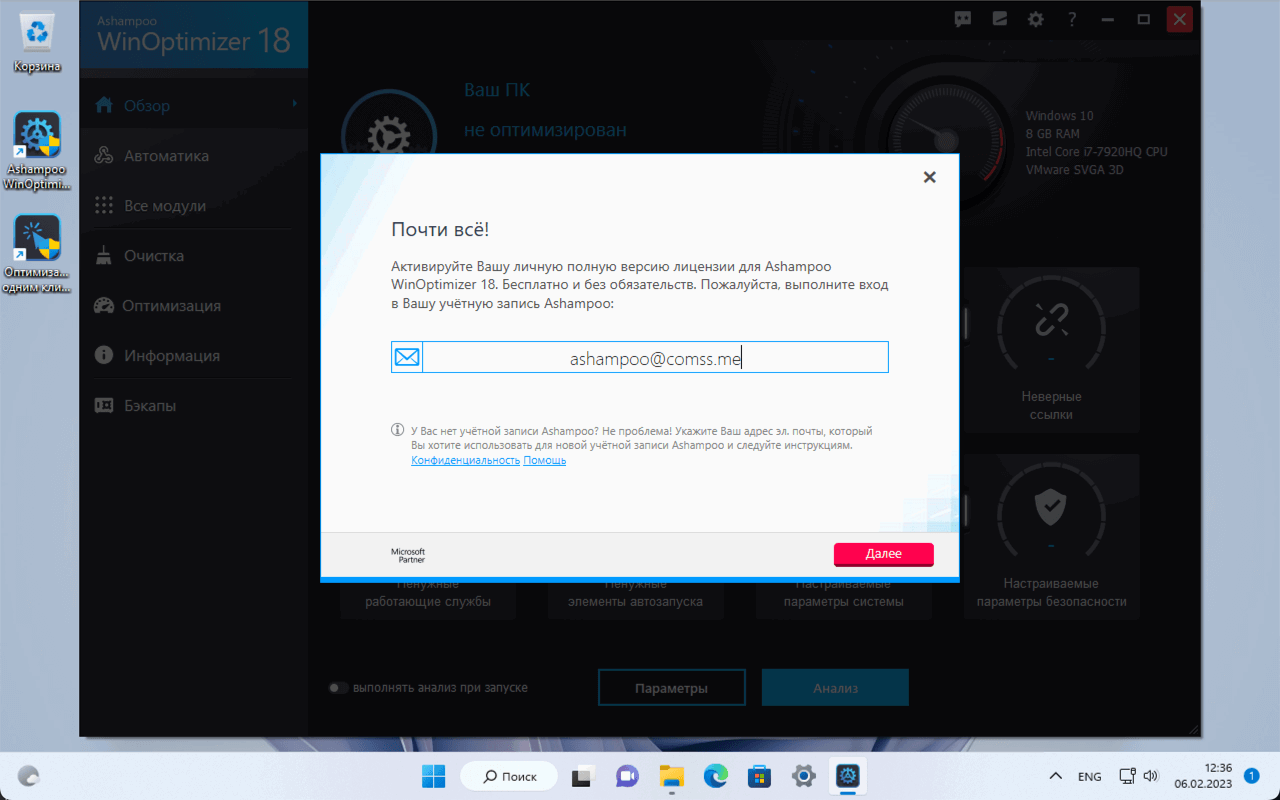This screenshot has width=1280, height=800.
Task: Open Task View from the taskbar
Action: pyautogui.click(x=582, y=776)
